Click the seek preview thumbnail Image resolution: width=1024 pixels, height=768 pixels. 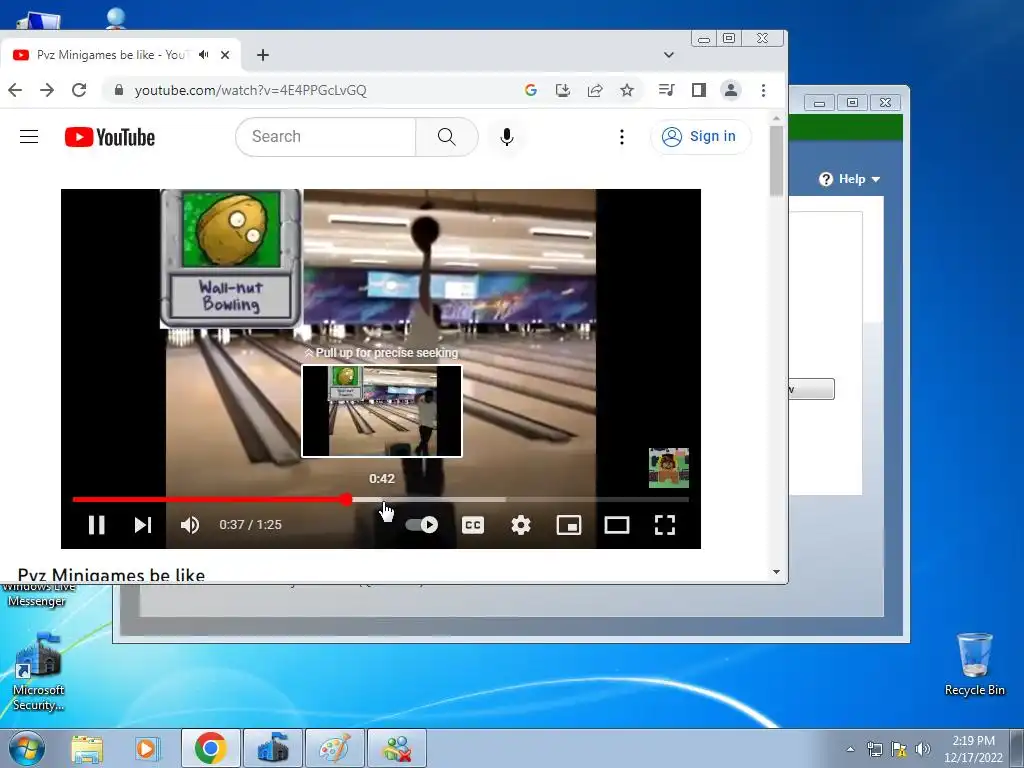pyautogui.click(x=381, y=411)
